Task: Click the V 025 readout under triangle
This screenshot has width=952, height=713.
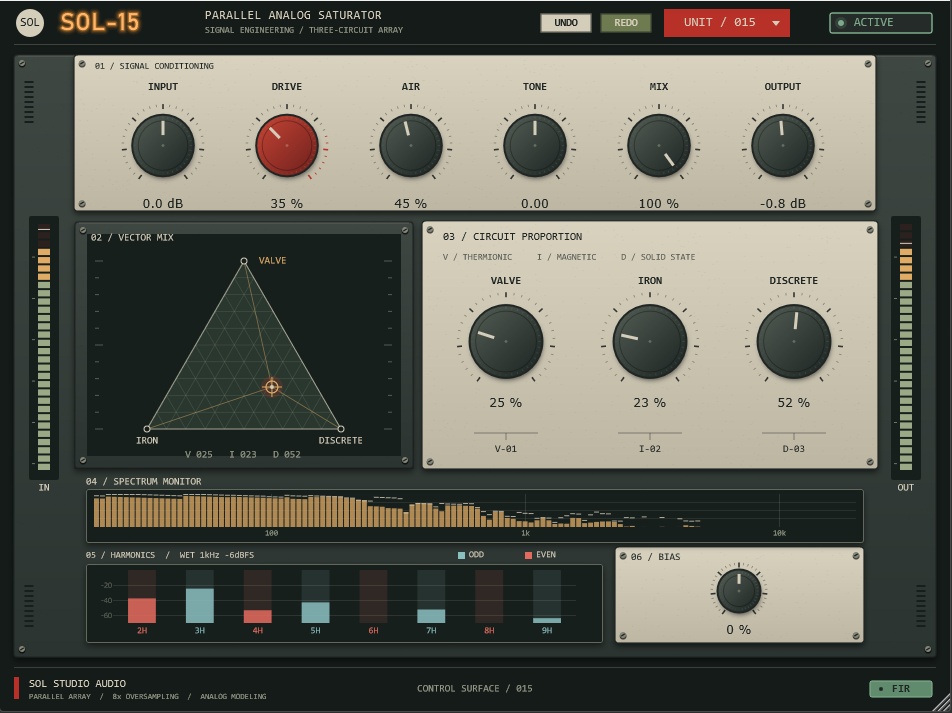Action: [199, 454]
